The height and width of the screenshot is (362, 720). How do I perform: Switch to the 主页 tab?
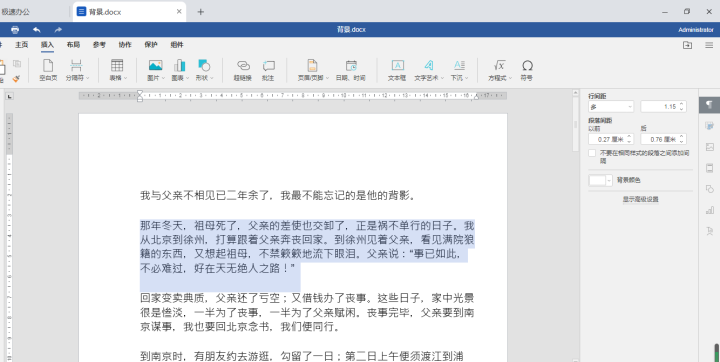coord(22,45)
